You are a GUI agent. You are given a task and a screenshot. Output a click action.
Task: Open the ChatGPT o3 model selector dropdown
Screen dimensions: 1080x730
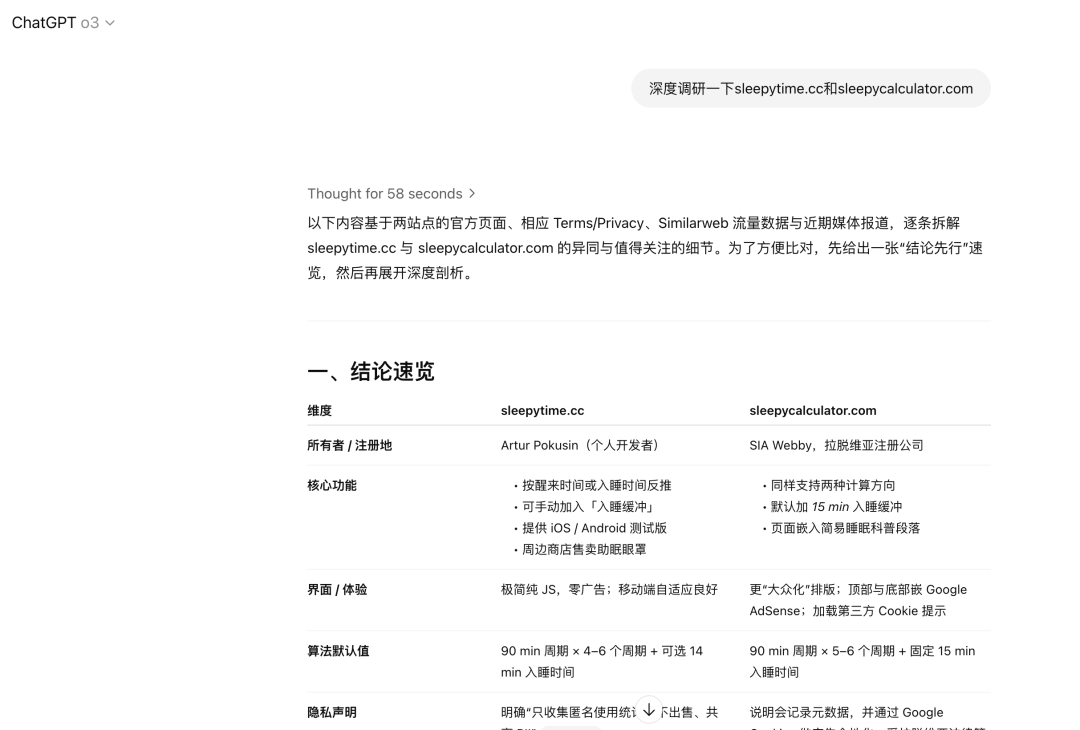[63, 23]
